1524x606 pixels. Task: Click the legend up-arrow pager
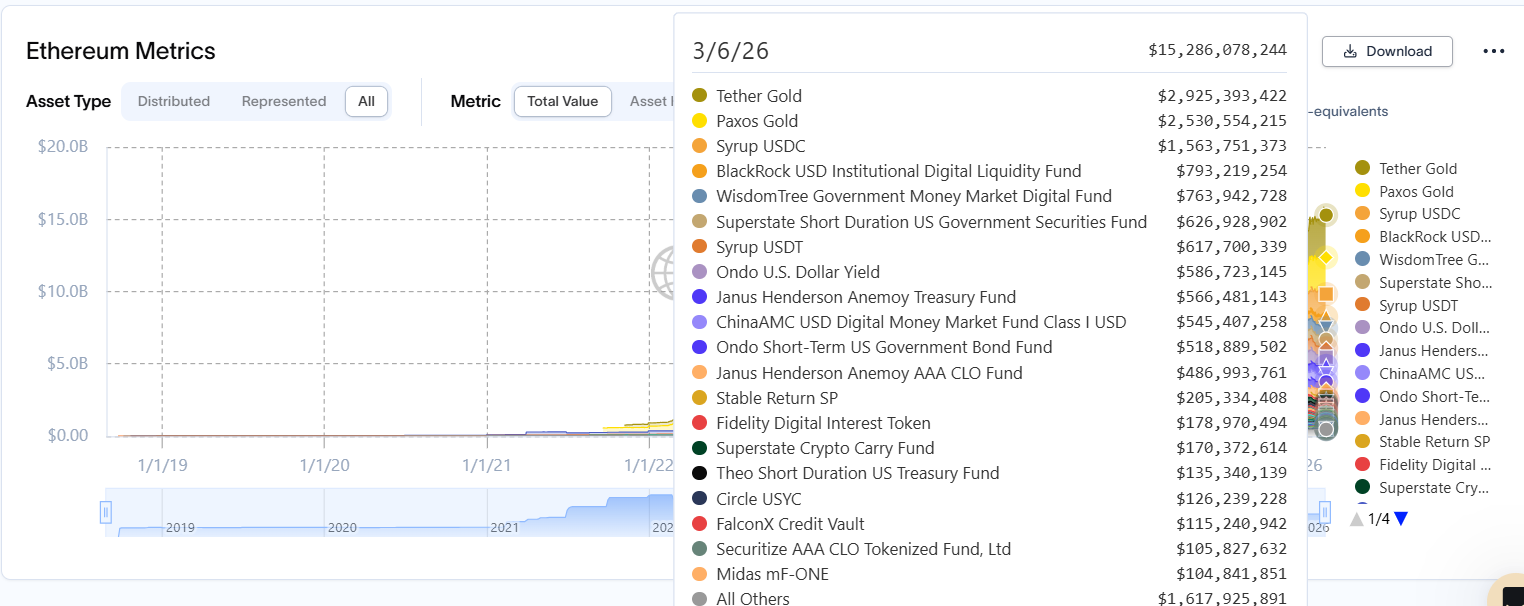pos(1356,518)
